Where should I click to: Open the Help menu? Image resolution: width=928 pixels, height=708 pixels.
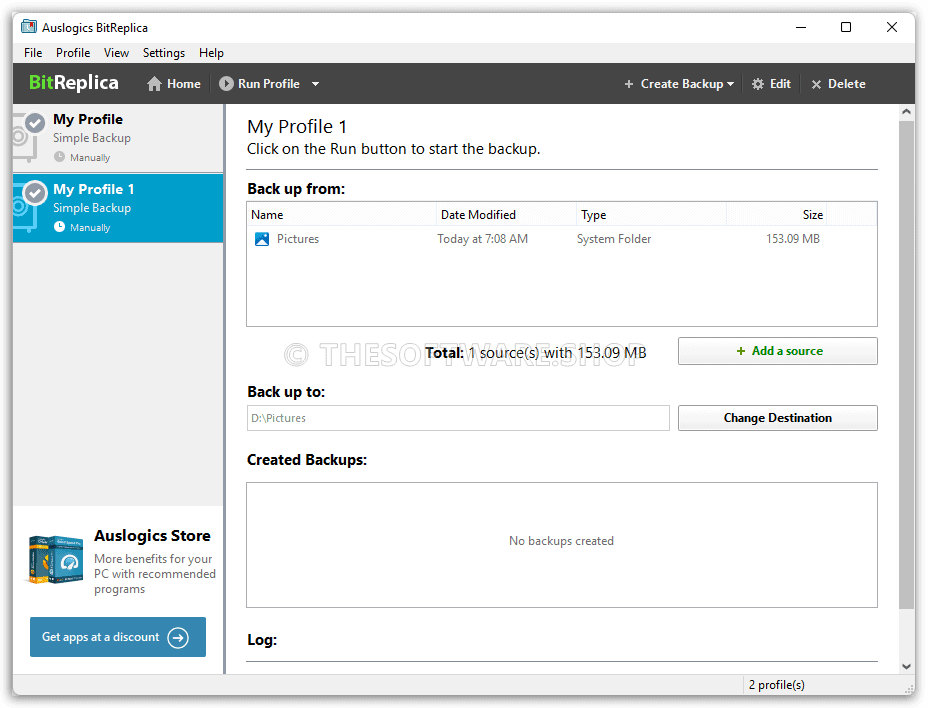(211, 53)
